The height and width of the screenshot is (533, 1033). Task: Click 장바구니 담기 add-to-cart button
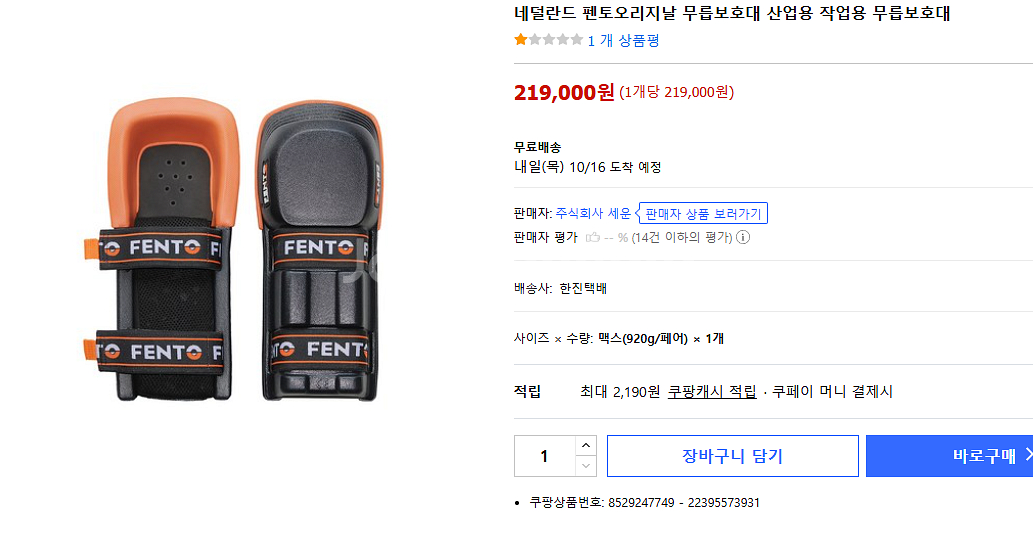pos(732,456)
